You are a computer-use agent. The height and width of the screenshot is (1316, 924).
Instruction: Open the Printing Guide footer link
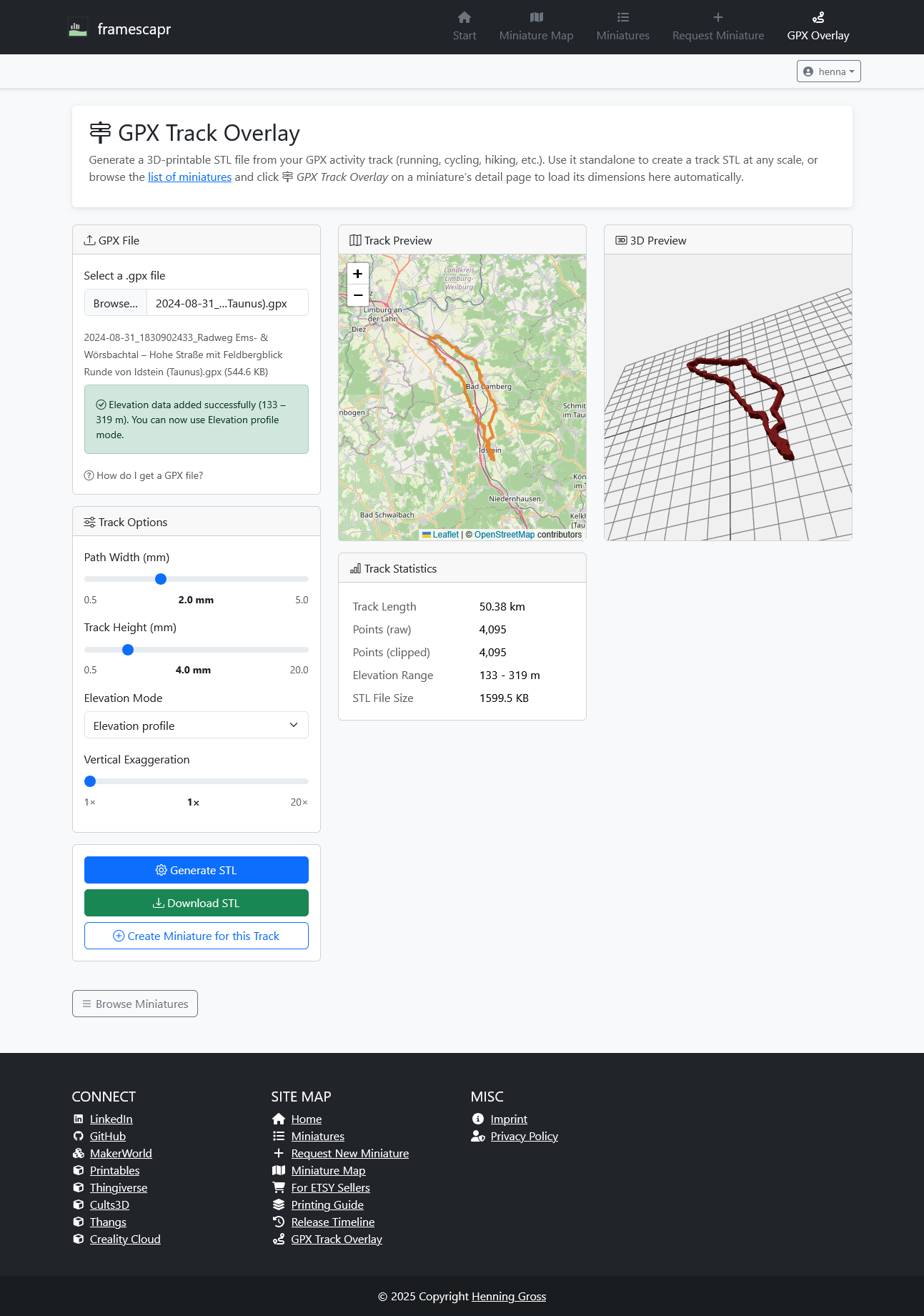(x=327, y=1205)
